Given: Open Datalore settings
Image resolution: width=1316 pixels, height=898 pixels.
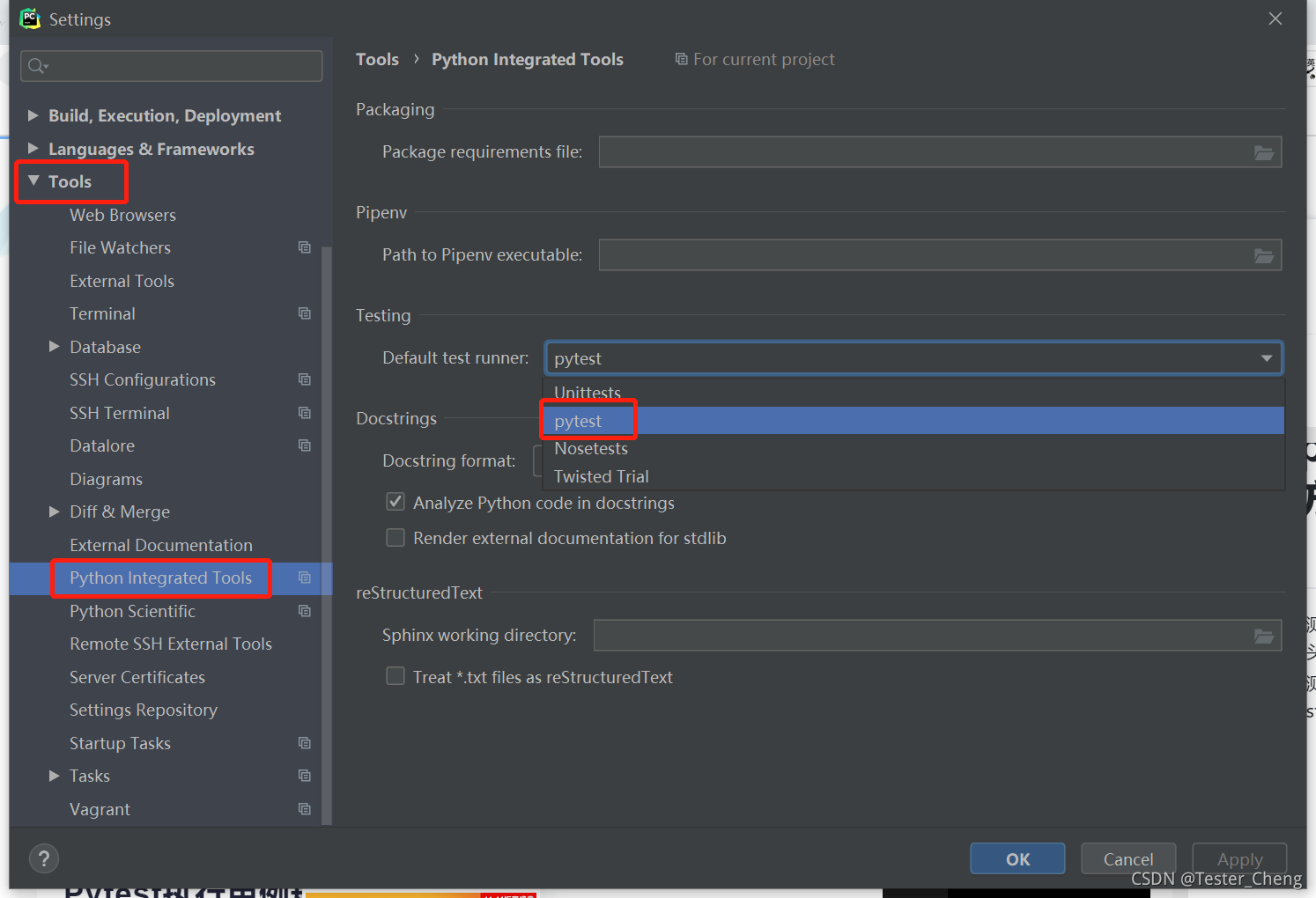Looking at the screenshot, I should (102, 445).
